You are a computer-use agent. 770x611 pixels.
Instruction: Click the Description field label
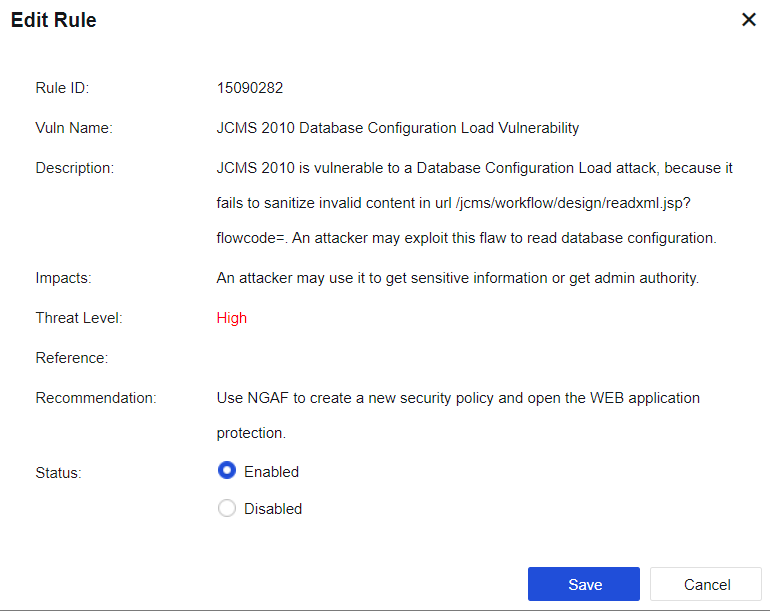click(75, 168)
